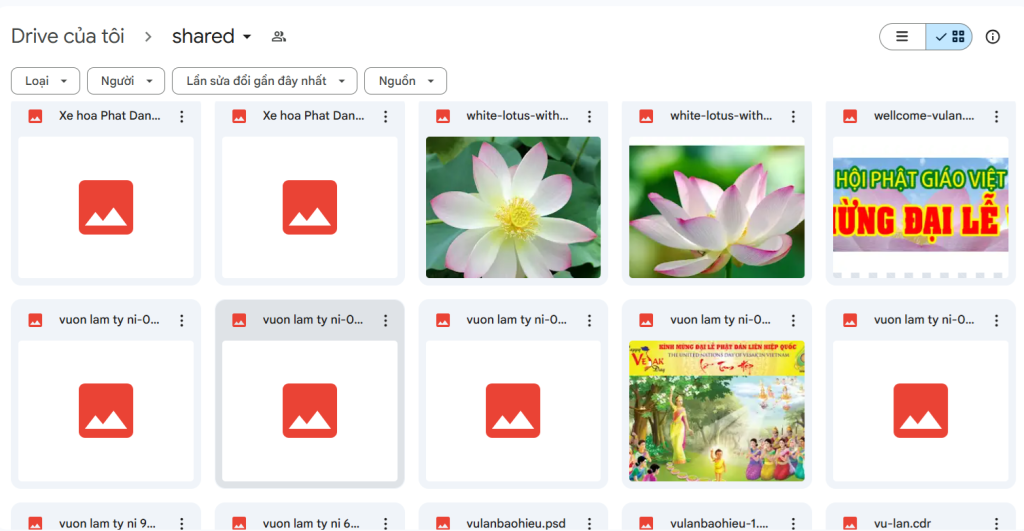Screen dimensions: 1024x531
Task: Open more options above yellow-centered lotus thumbnail
Action: 589,116
